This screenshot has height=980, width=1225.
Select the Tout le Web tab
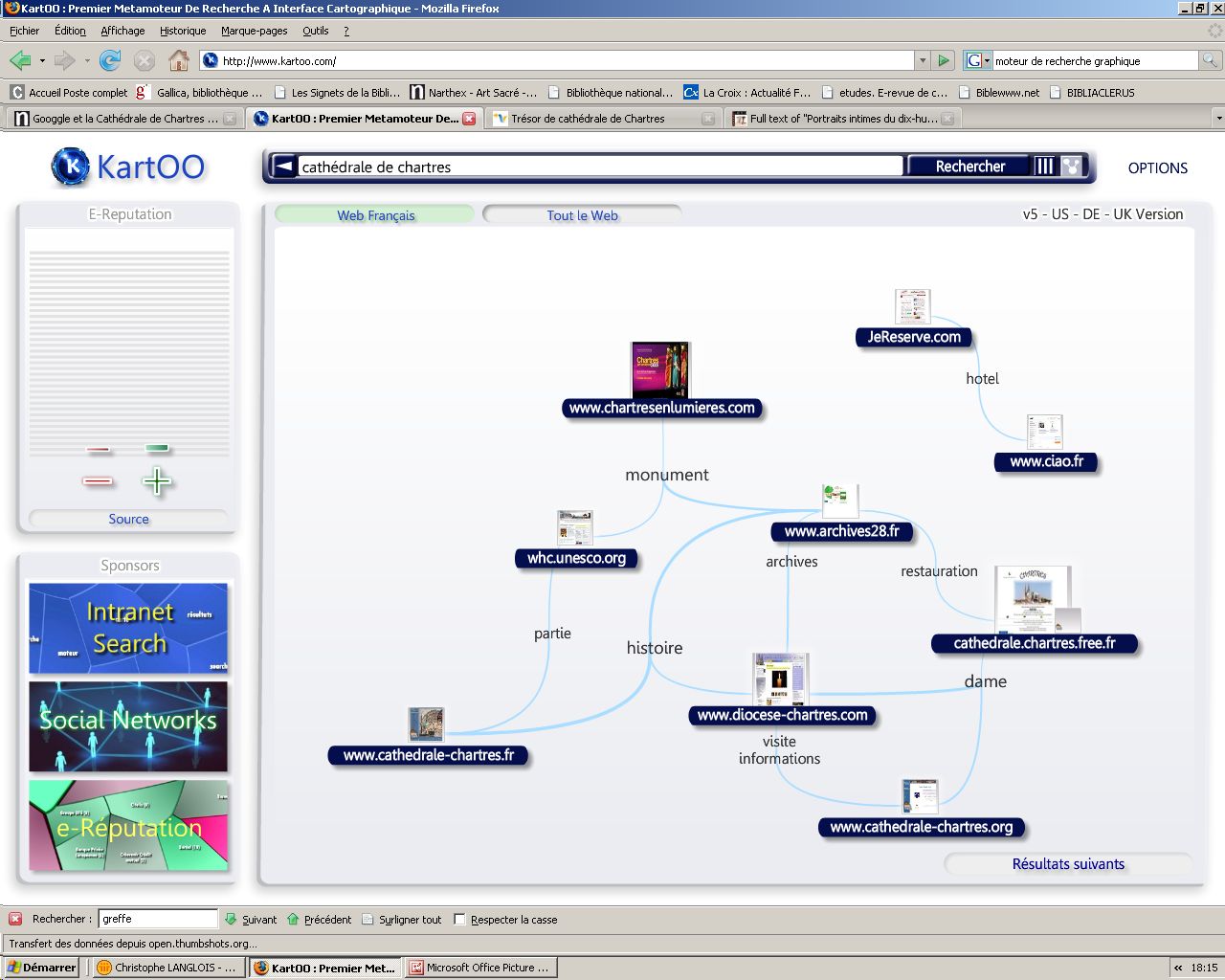(x=582, y=215)
